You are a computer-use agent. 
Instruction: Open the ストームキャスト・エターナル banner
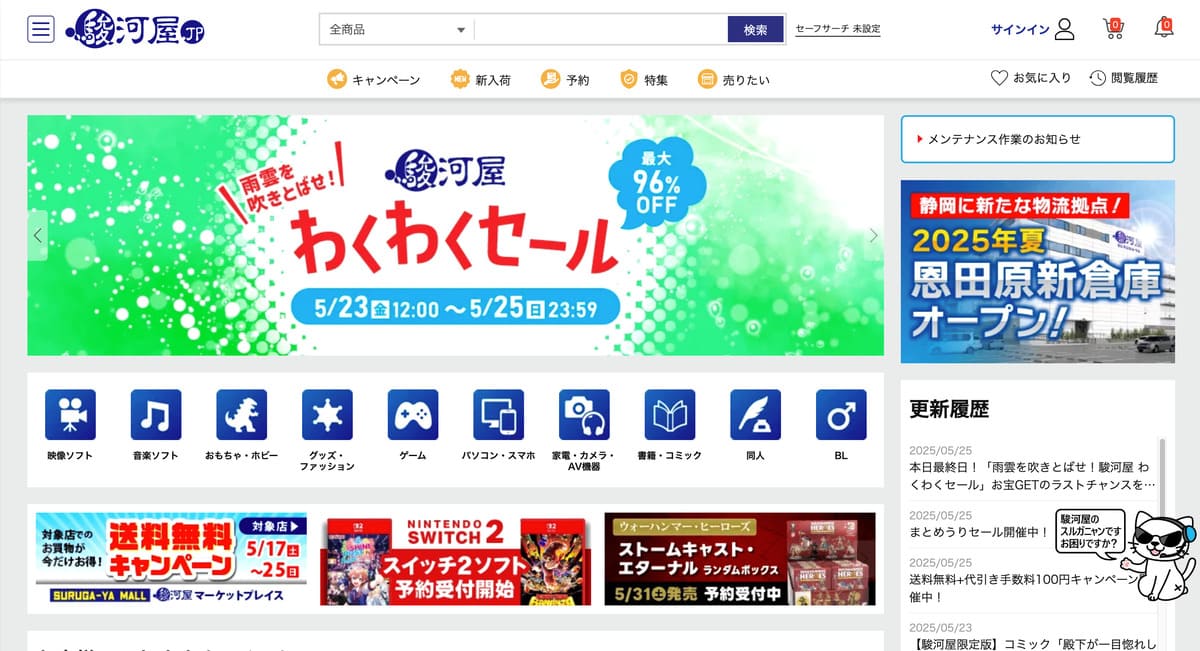(x=740, y=559)
